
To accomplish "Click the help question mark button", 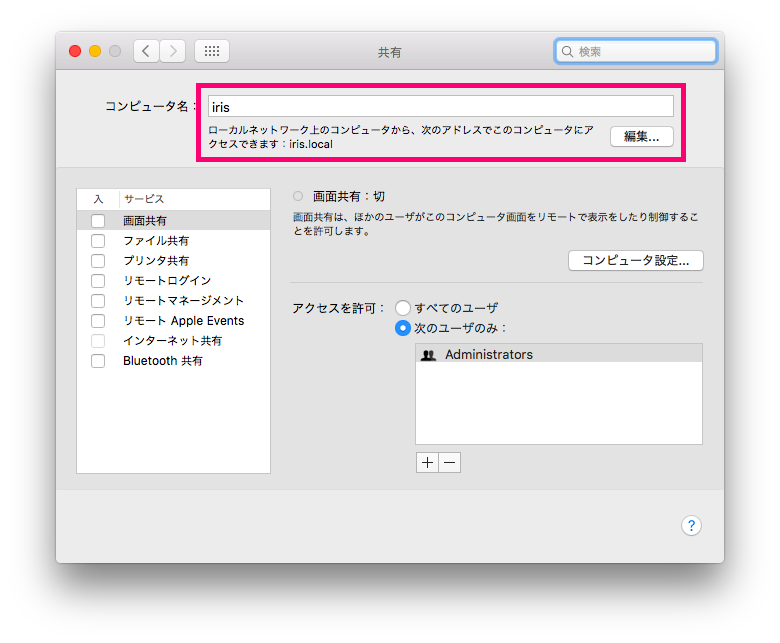I will click(x=691, y=526).
